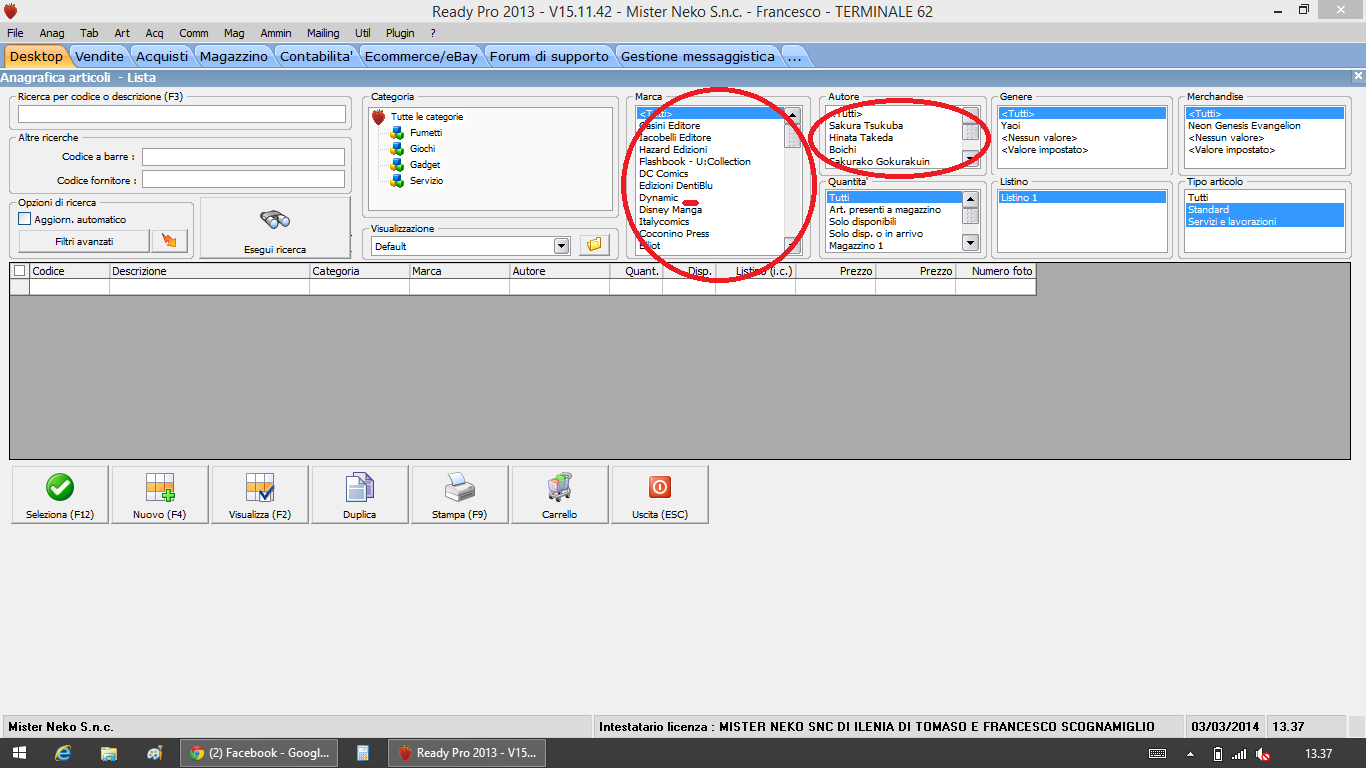
Task: Click the '...' more tabs tab
Action: [795, 57]
